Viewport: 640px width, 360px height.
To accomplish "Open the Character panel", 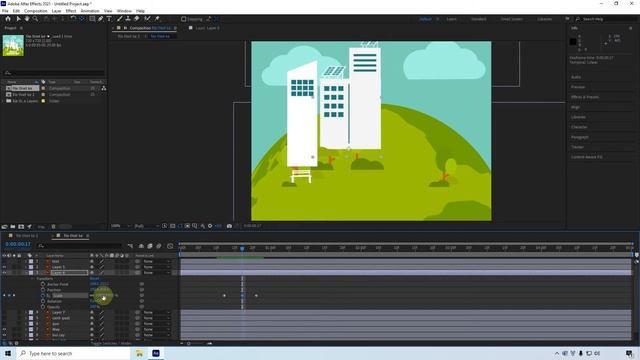I will point(579,127).
